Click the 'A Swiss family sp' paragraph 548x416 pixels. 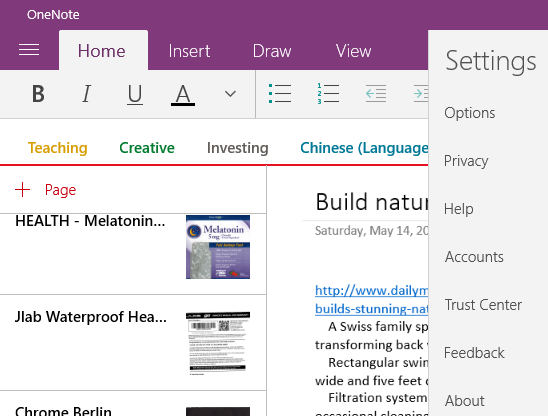pyautogui.click(x=378, y=327)
